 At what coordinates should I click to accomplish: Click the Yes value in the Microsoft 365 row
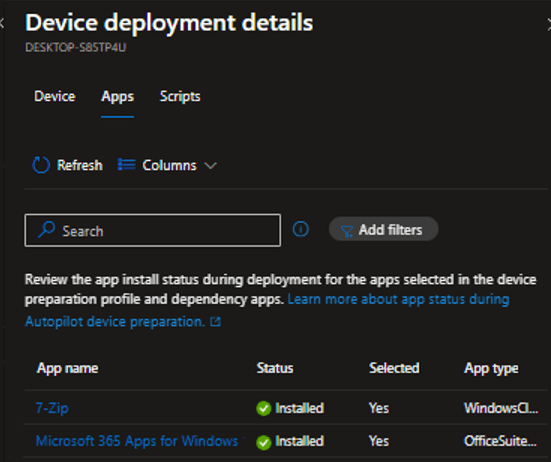tap(379, 441)
